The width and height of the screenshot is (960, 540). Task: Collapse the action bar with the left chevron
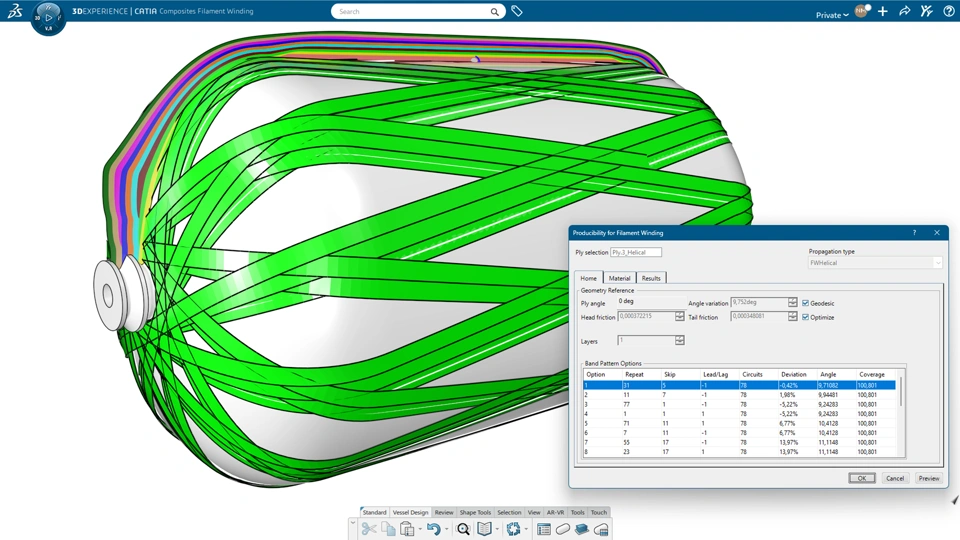point(353,522)
